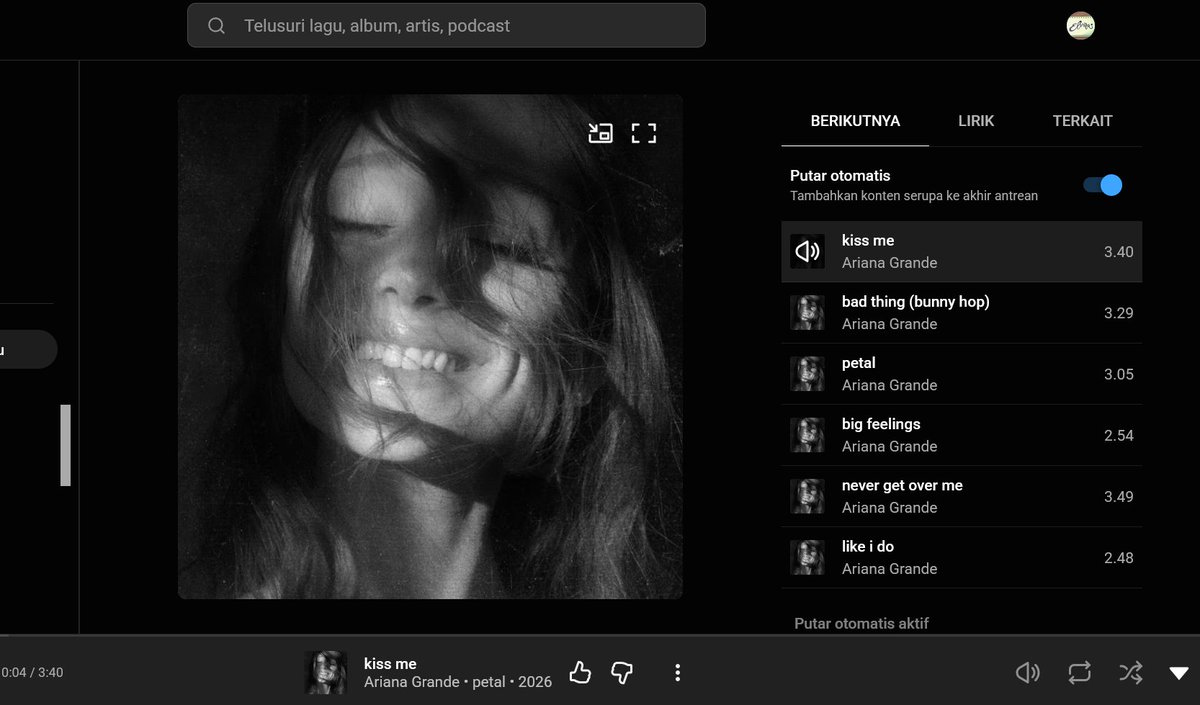1200x705 pixels.
Task: Open the petal album link in player bar
Action: (x=489, y=682)
